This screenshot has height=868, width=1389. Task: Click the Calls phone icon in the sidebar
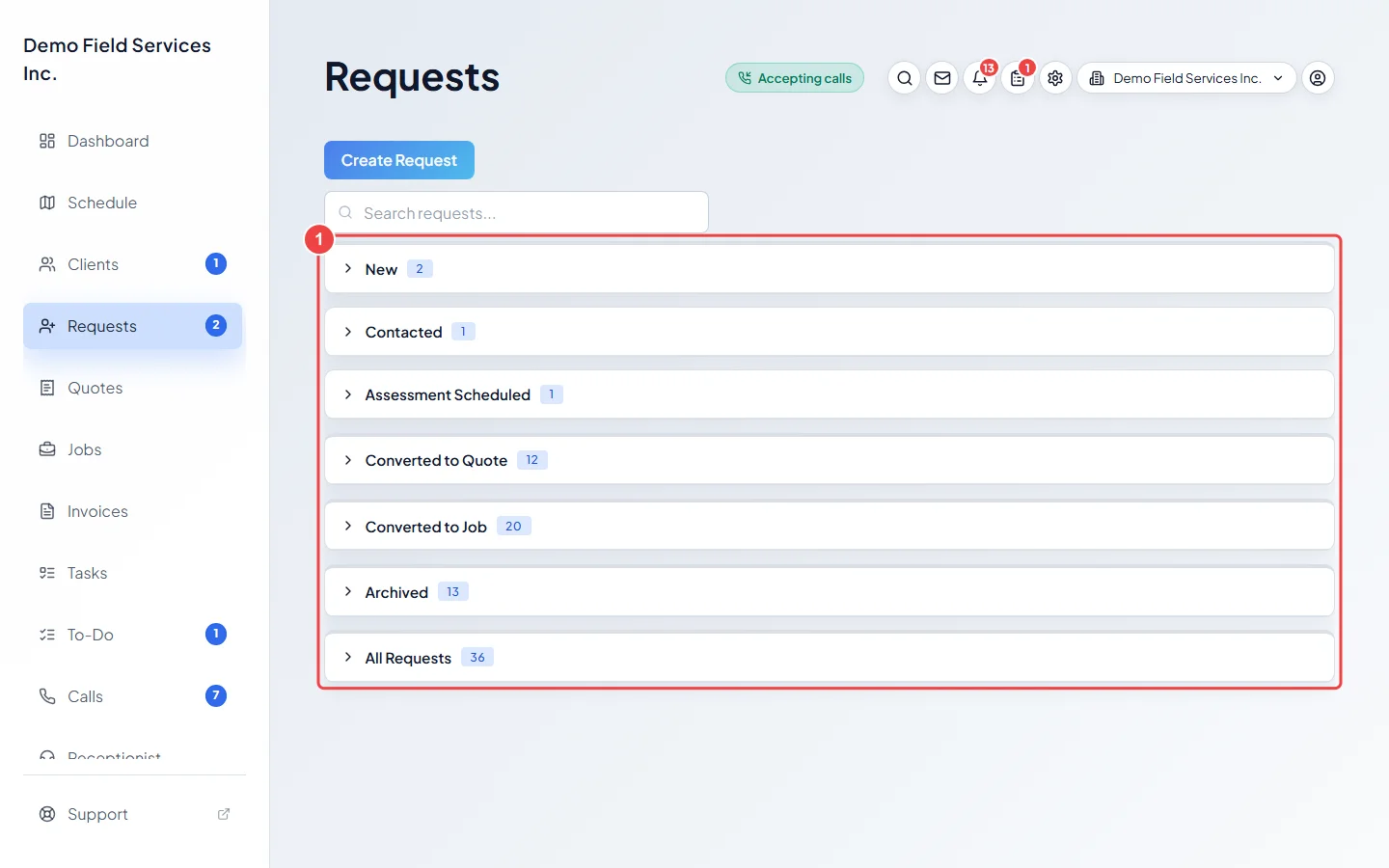[x=47, y=696]
